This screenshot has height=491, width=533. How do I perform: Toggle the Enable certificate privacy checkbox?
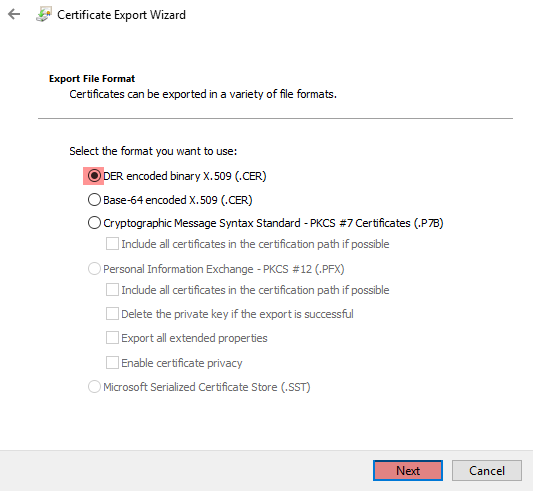coord(112,362)
